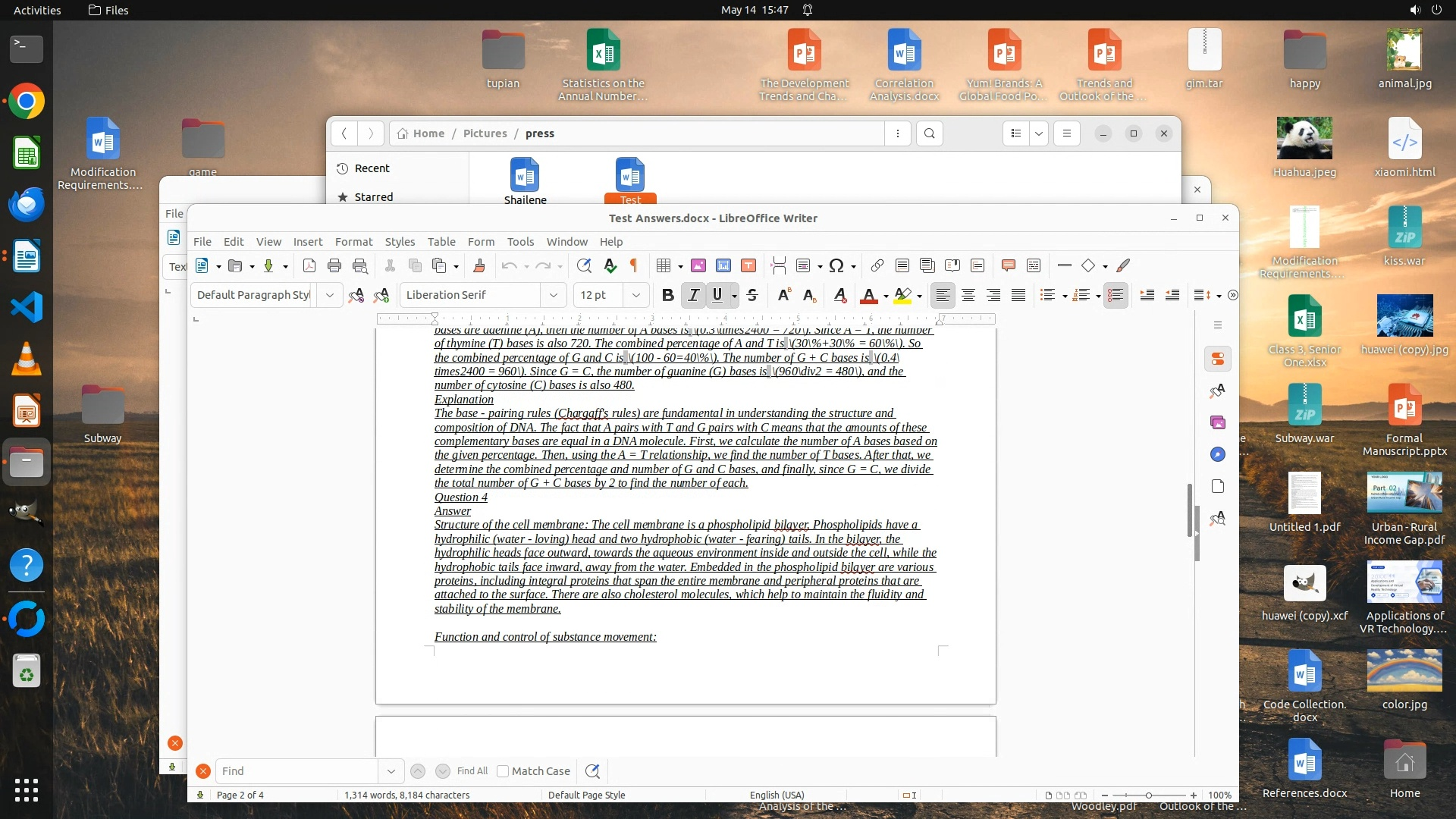Insert special character omega icon
This screenshot has width=1456, height=819.
point(836,265)
